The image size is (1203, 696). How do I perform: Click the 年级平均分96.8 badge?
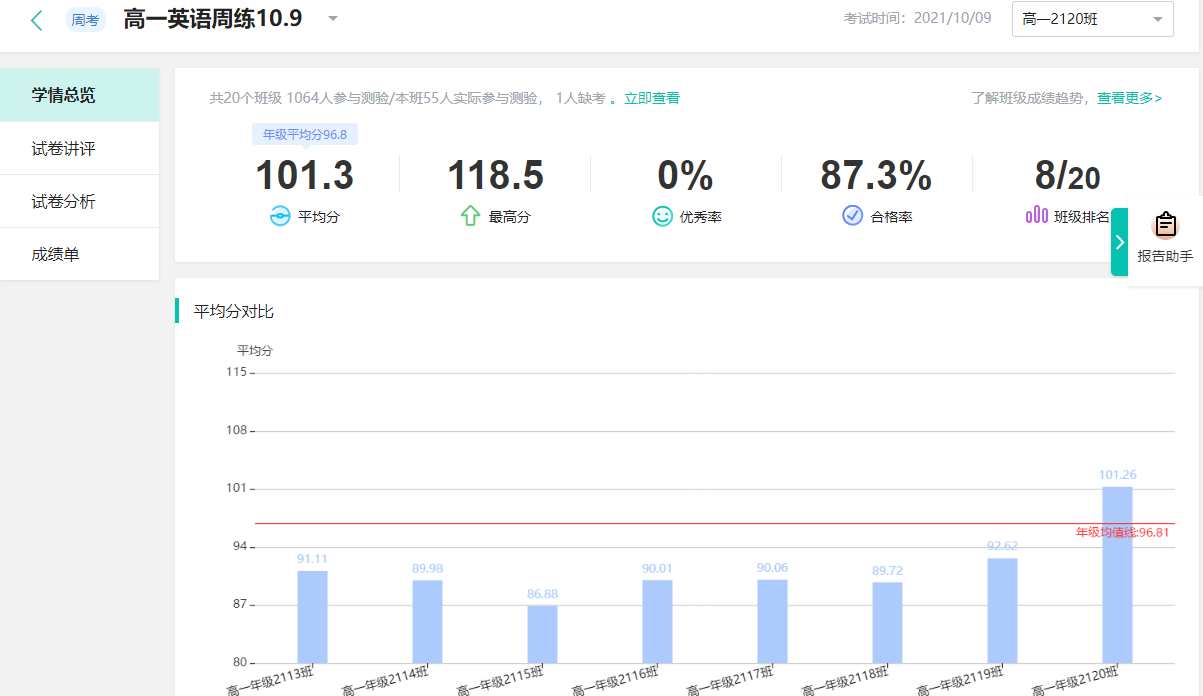tap(305, 135)
